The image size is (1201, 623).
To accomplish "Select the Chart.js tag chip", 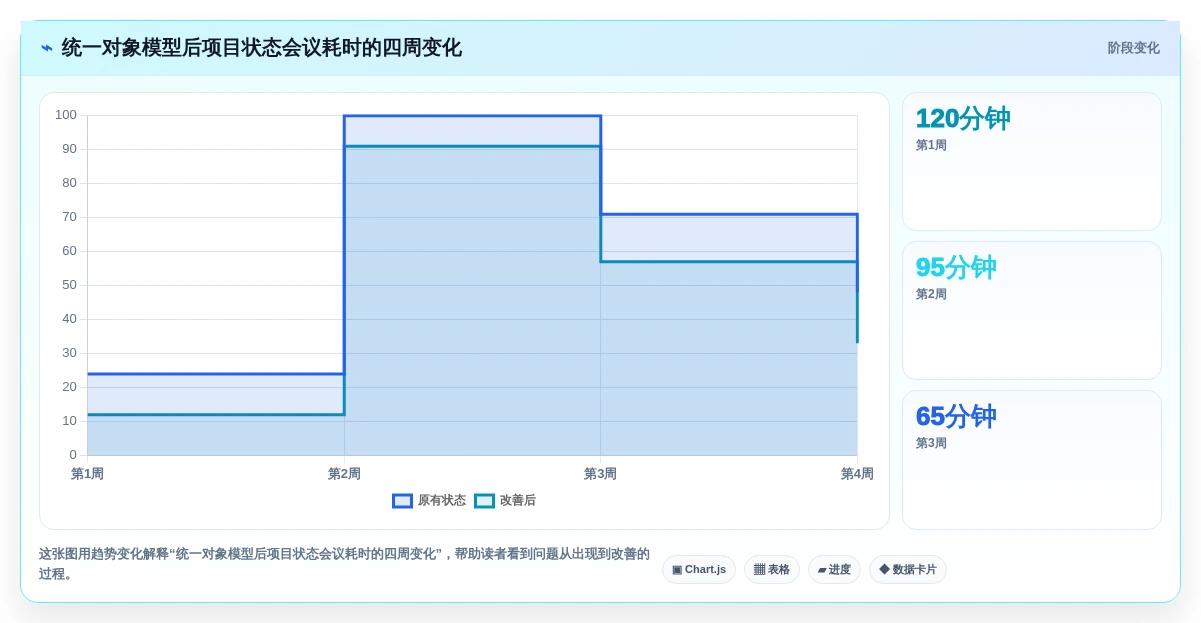I will [x=699, y=570].
